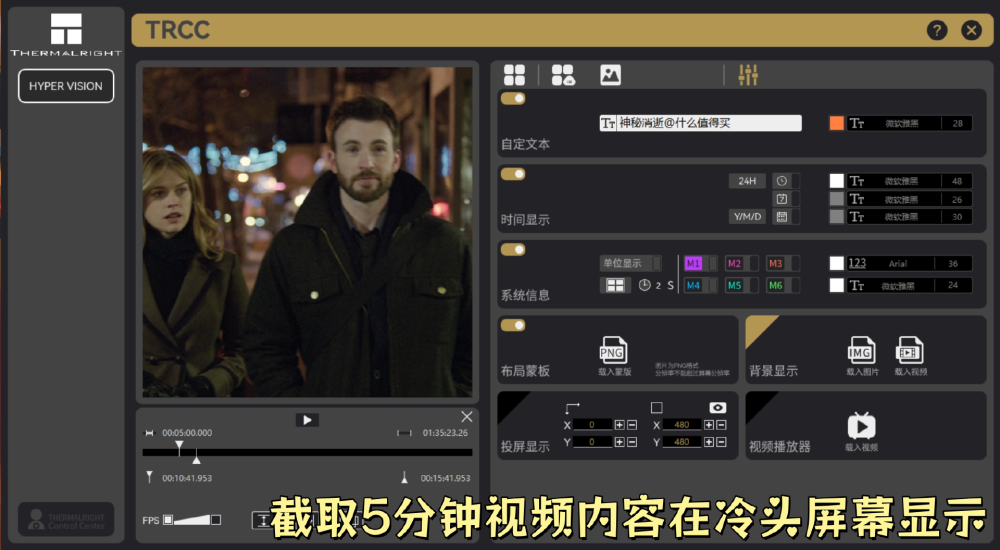1000x550 pixels.
Task: Click the refresh interval clock icon
Action: (644, 285)
